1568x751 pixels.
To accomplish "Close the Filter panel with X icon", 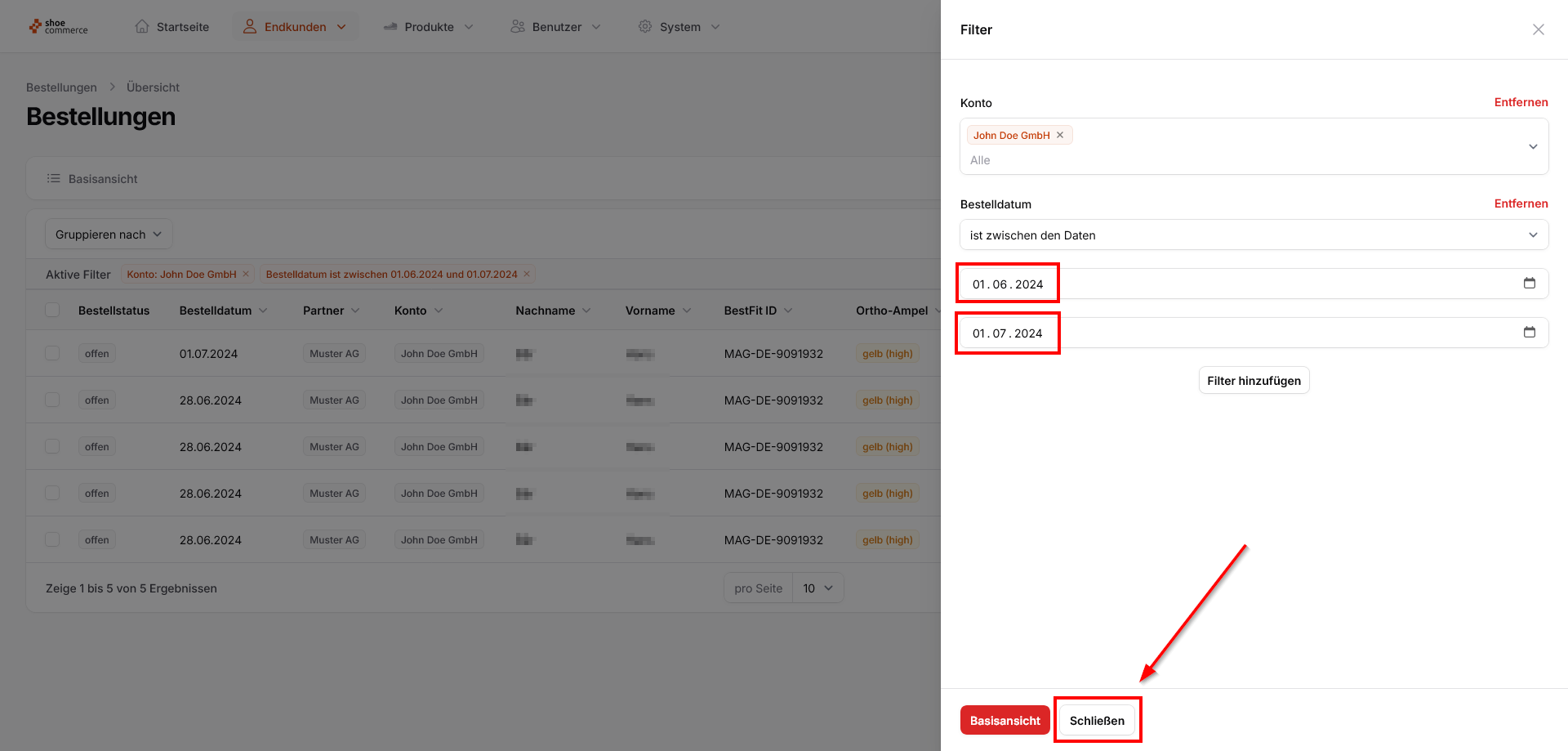I will 1538,29.
